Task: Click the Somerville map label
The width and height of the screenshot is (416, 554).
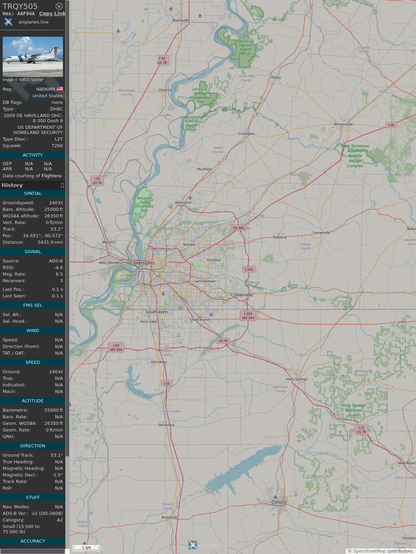Action: click(x=321, y=232)
